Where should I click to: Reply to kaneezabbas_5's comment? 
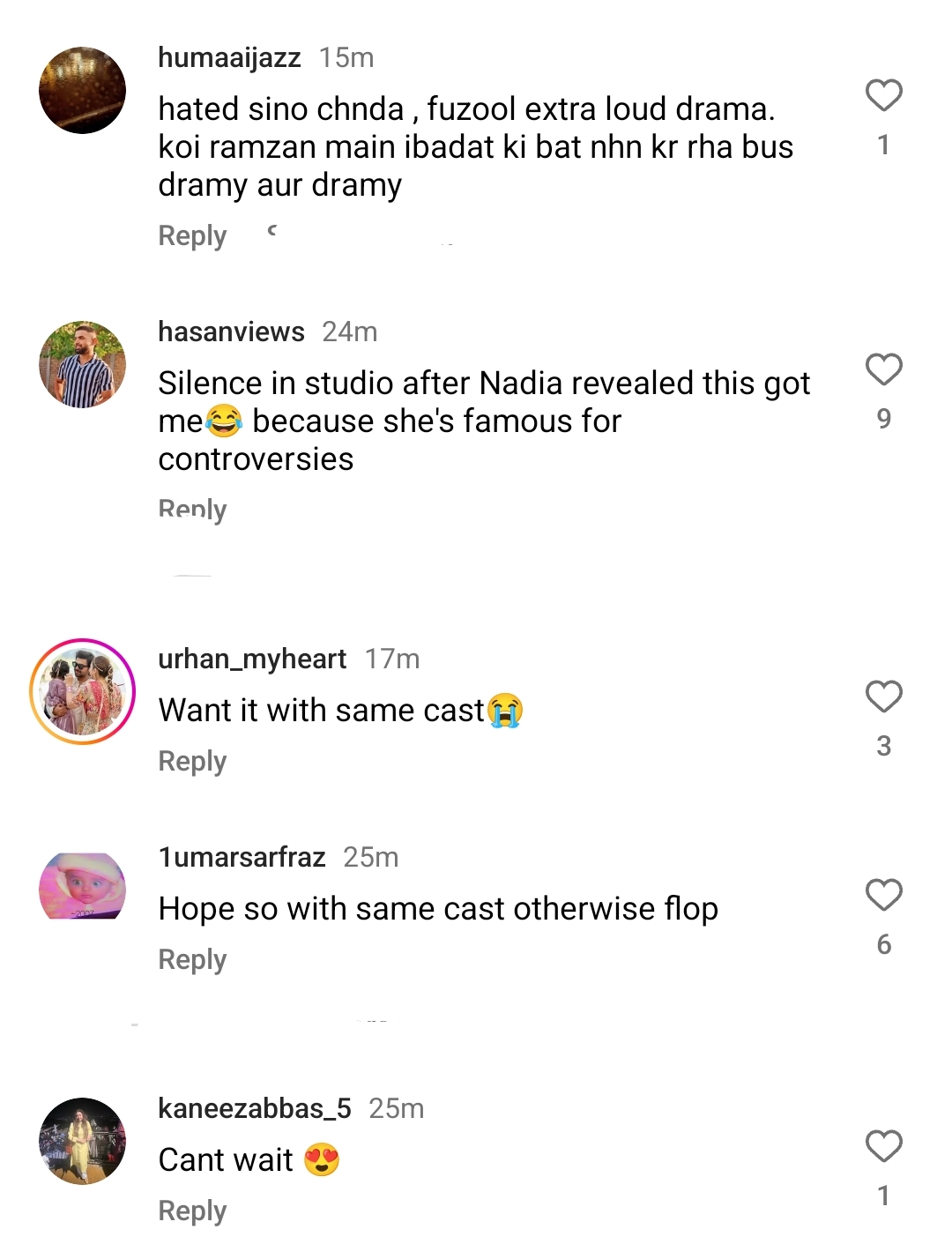(192, 1211)
